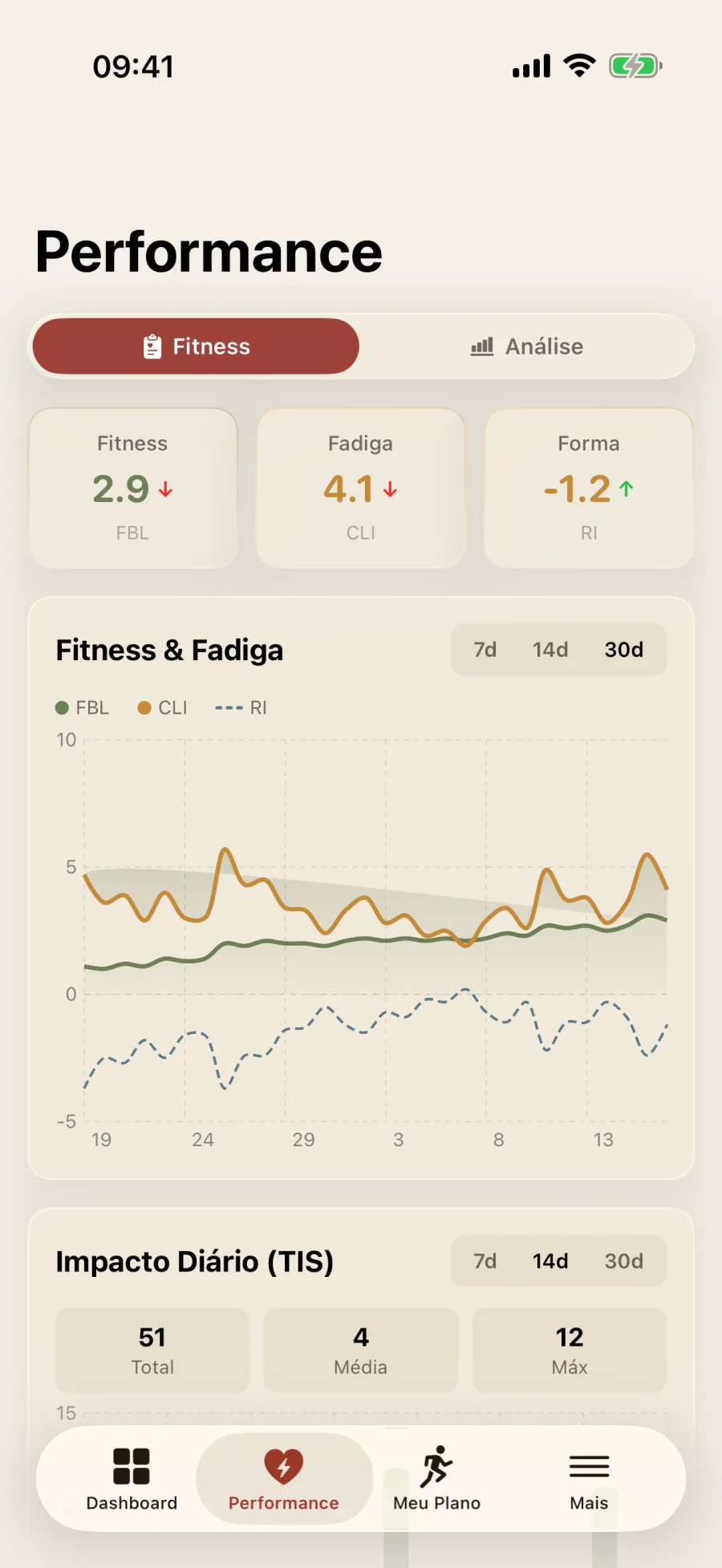
Task: Tap the red down arrow next to 2.9
Action: click(x=165, y=489)
